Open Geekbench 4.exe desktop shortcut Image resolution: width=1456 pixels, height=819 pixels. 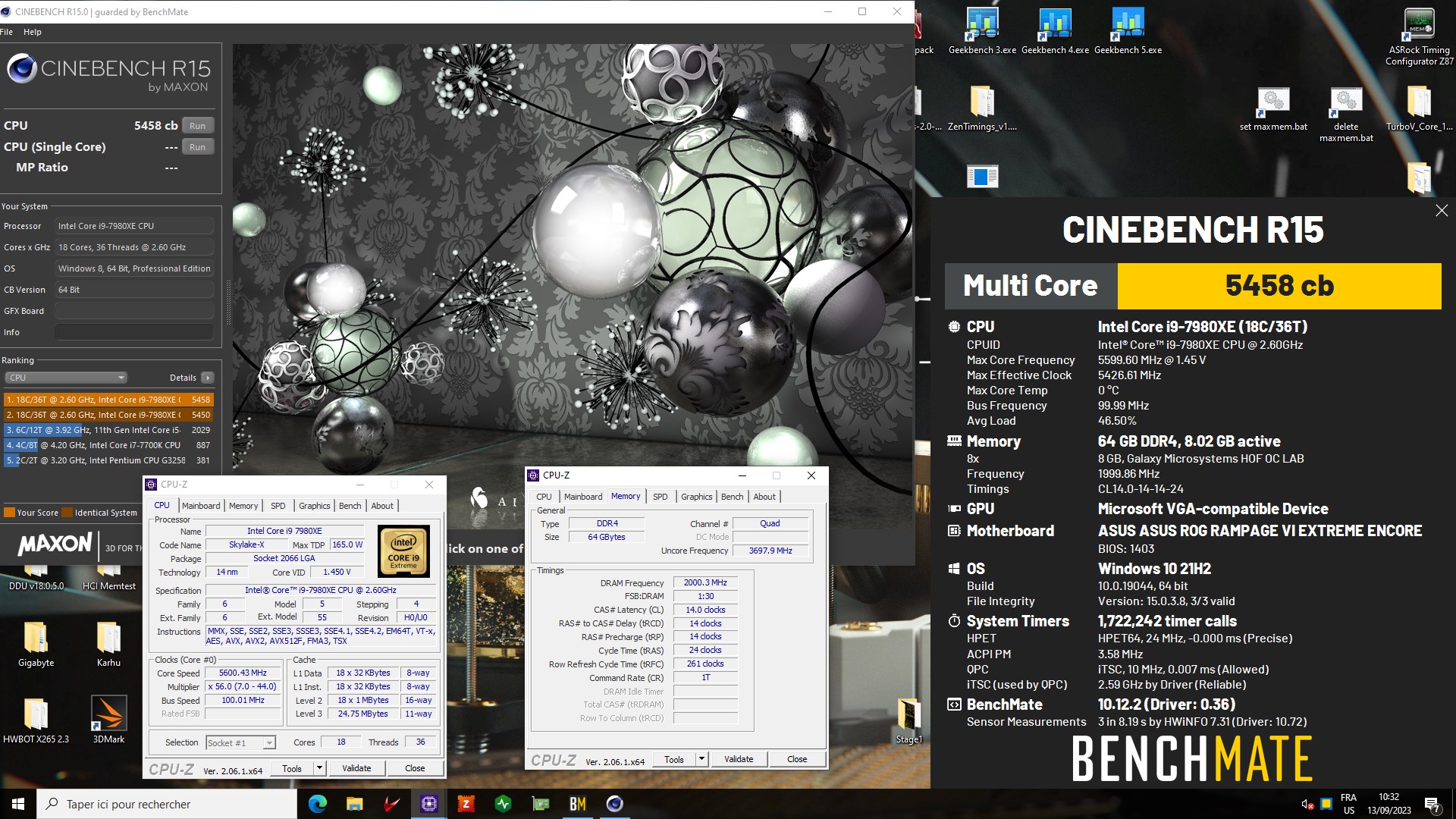pyautogui.click(x=1055, y=30)
